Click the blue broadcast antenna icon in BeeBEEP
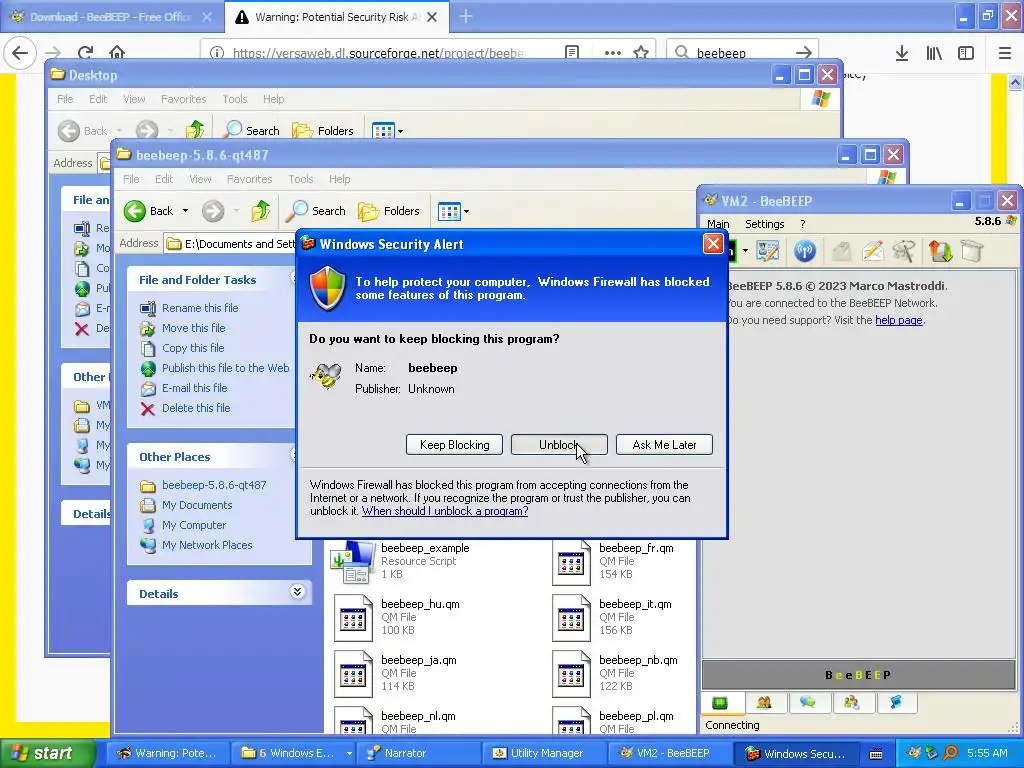1024x768 pixels. [x=805, y=251]
